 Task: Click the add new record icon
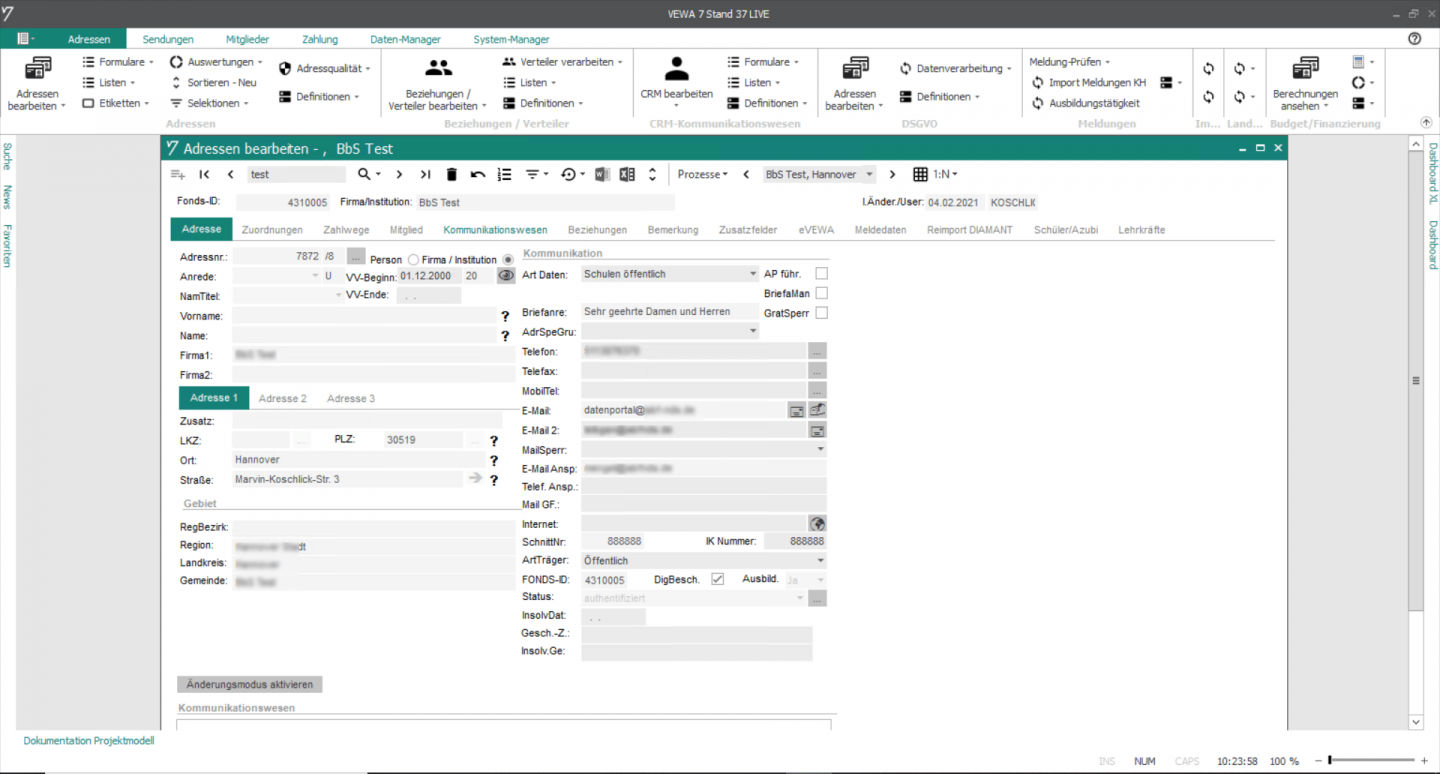point(178,174)
